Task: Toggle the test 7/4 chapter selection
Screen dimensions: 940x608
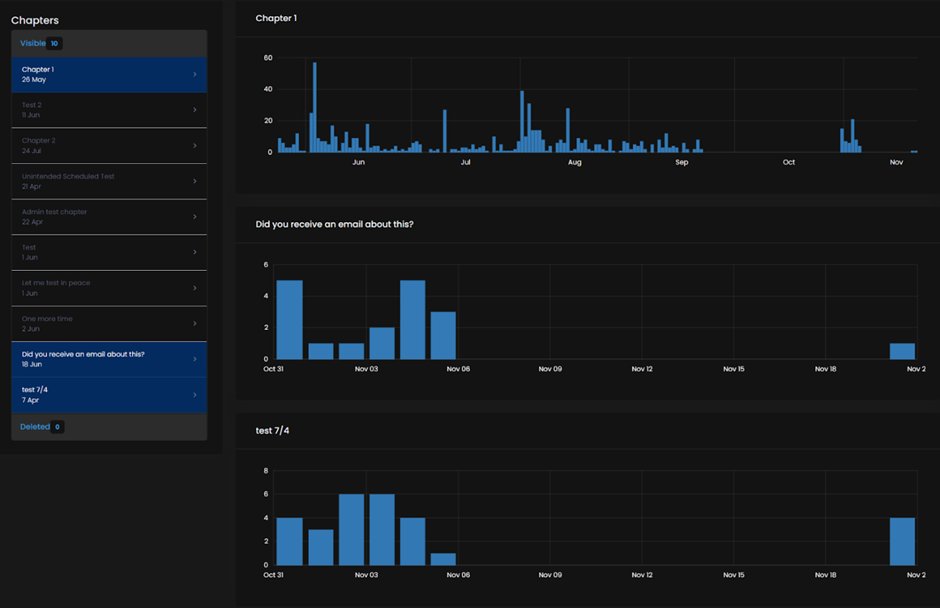Action: point(109,395)
